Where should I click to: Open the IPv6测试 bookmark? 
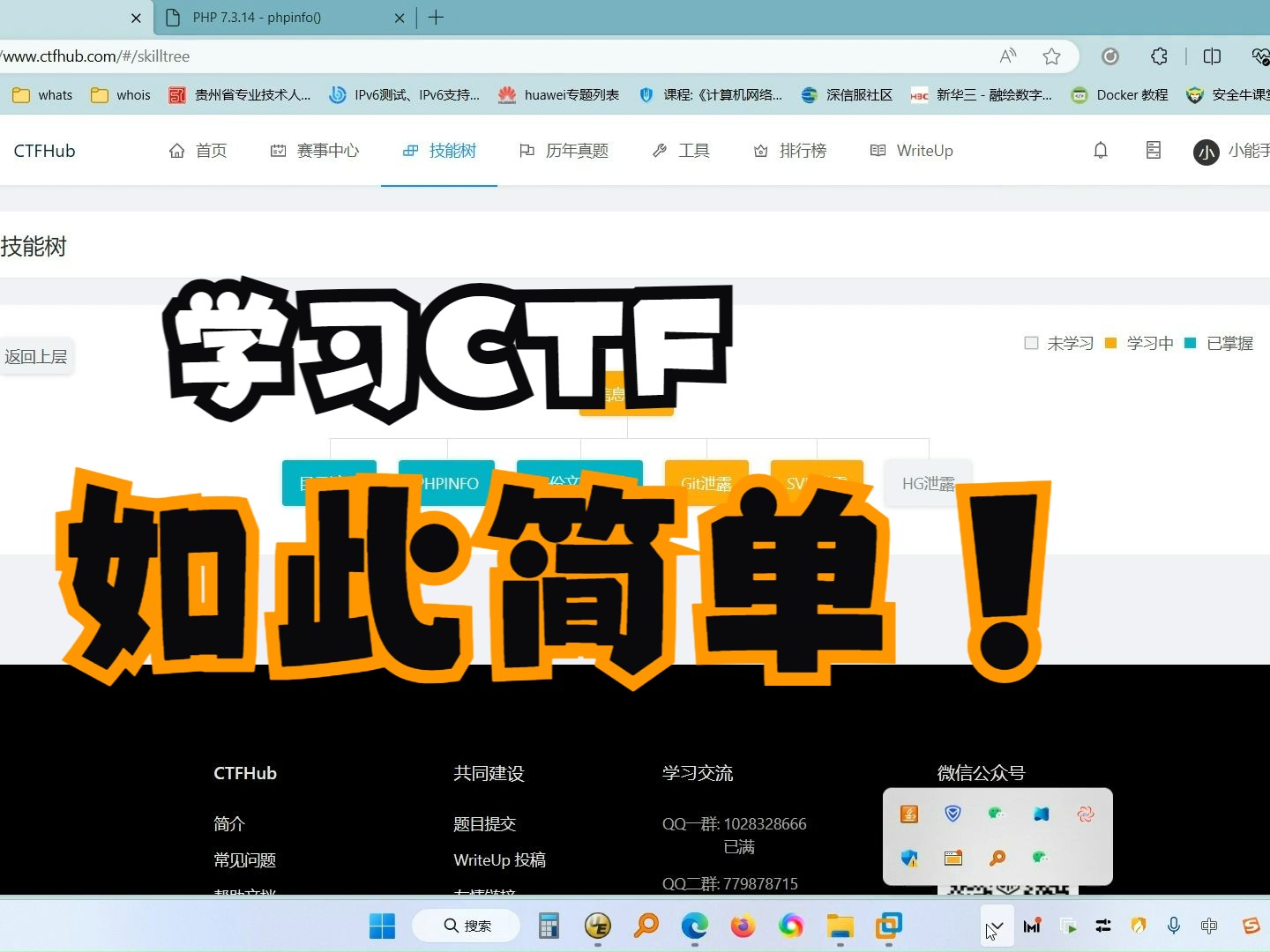click(404, 95)
